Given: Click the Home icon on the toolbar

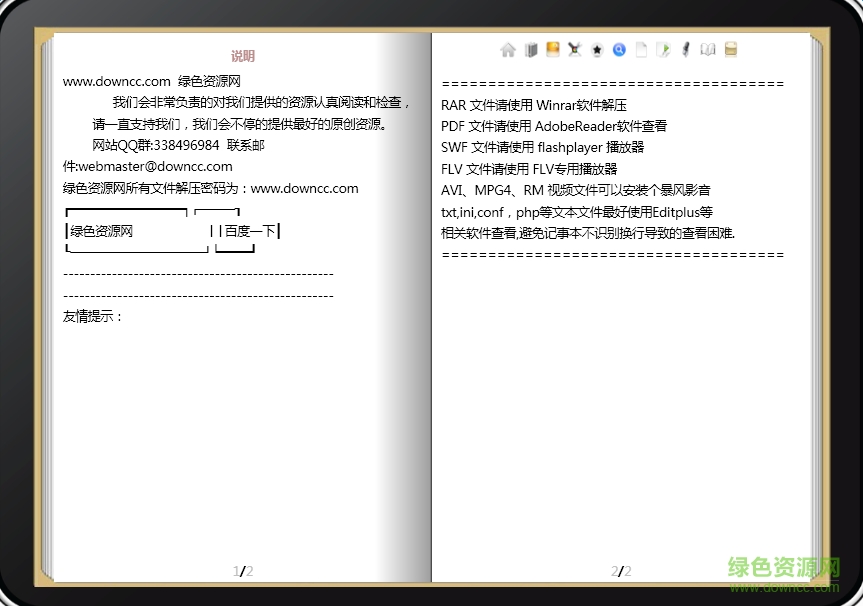Looking at the screenshot, I should (x=508, y=49).
